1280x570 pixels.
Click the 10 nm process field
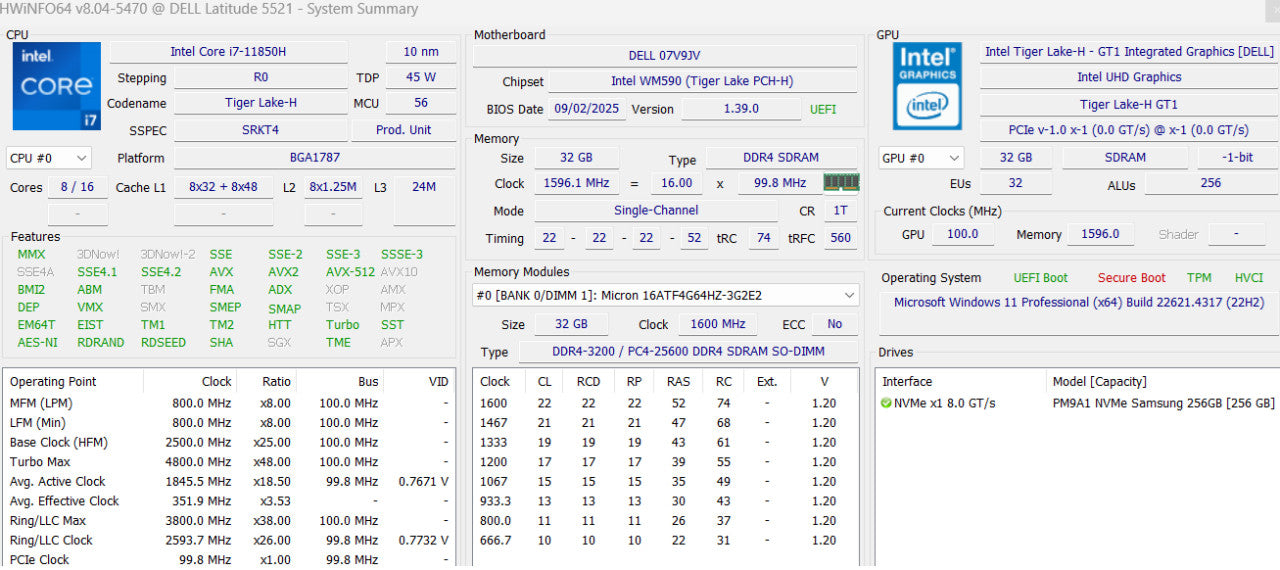[421, 52]
